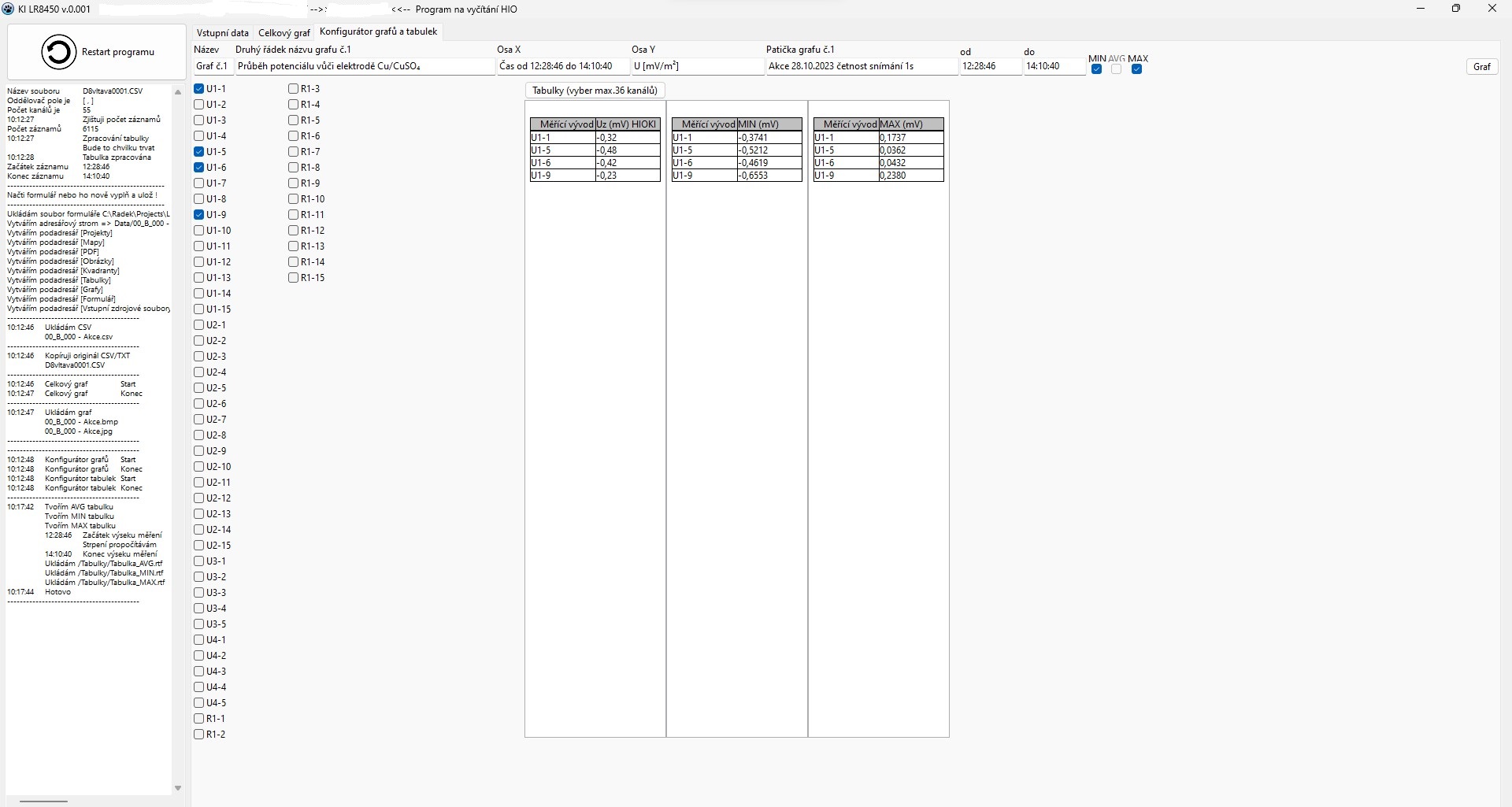Click the Restart programu circular arrow icon
This screenshot has width=1512, height=807.
(x=59, y=52)
